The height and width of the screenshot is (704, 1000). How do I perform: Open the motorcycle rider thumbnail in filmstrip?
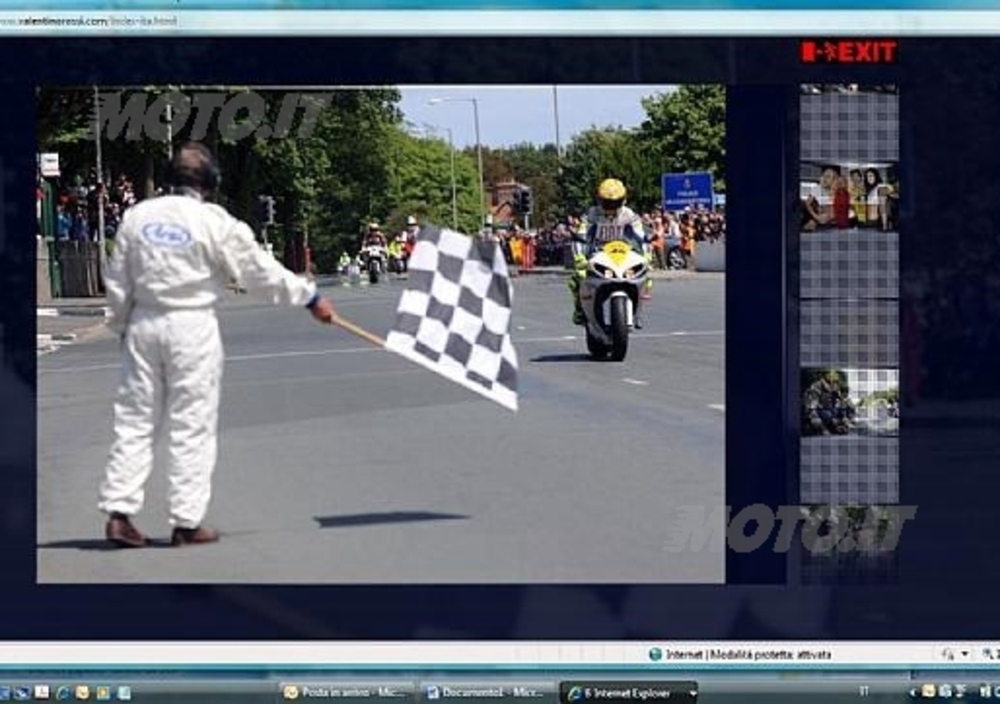[x=848, y=402]
